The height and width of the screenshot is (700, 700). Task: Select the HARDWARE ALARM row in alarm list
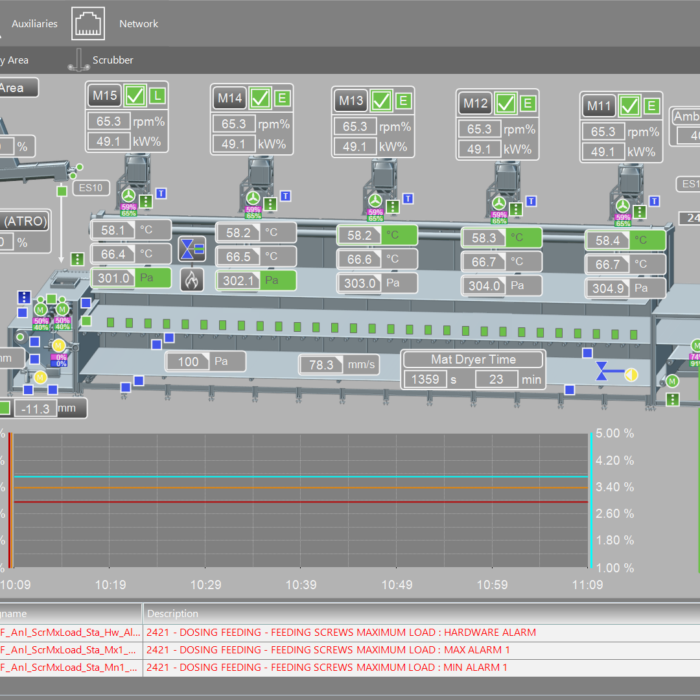pyautogui.click(x=340, y=632)
